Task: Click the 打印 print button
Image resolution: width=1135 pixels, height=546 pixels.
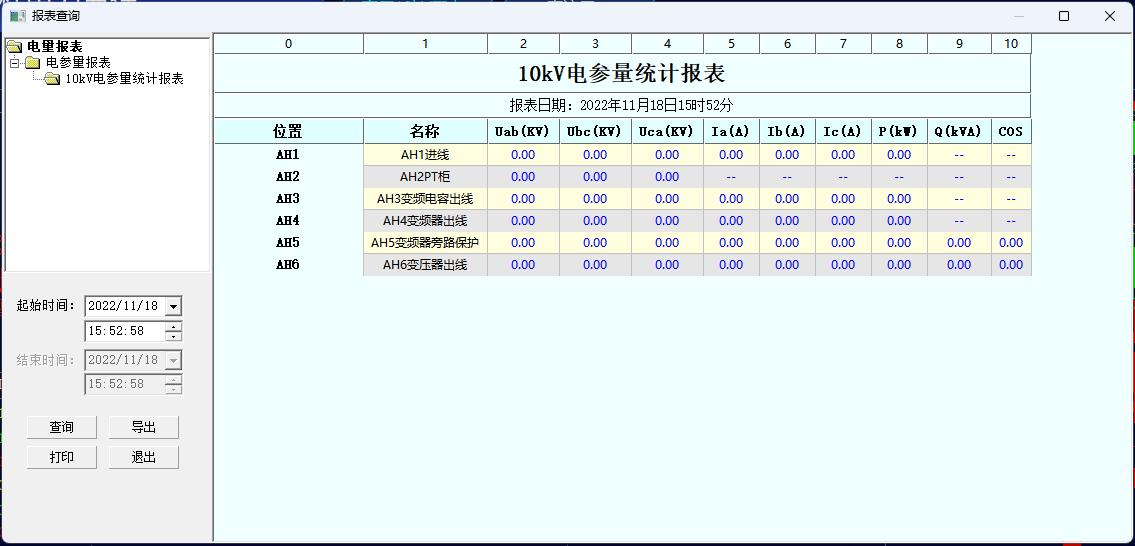Action: click(x=62, y=457)
